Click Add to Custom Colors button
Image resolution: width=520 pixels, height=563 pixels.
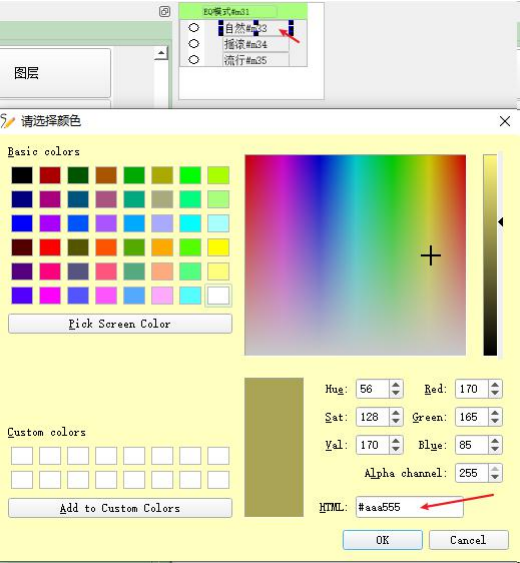click(x=120, y=508)
